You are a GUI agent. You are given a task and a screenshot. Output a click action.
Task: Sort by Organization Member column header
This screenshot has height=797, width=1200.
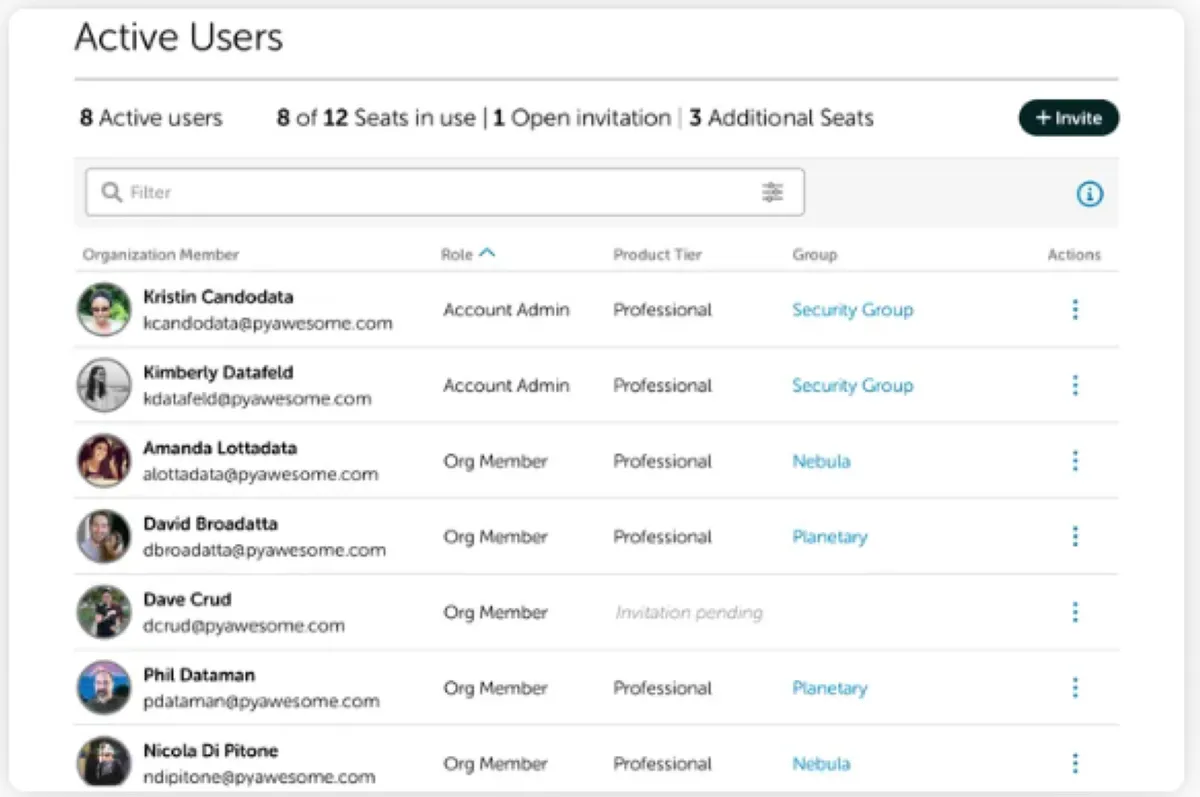click(x=161, y=255)
